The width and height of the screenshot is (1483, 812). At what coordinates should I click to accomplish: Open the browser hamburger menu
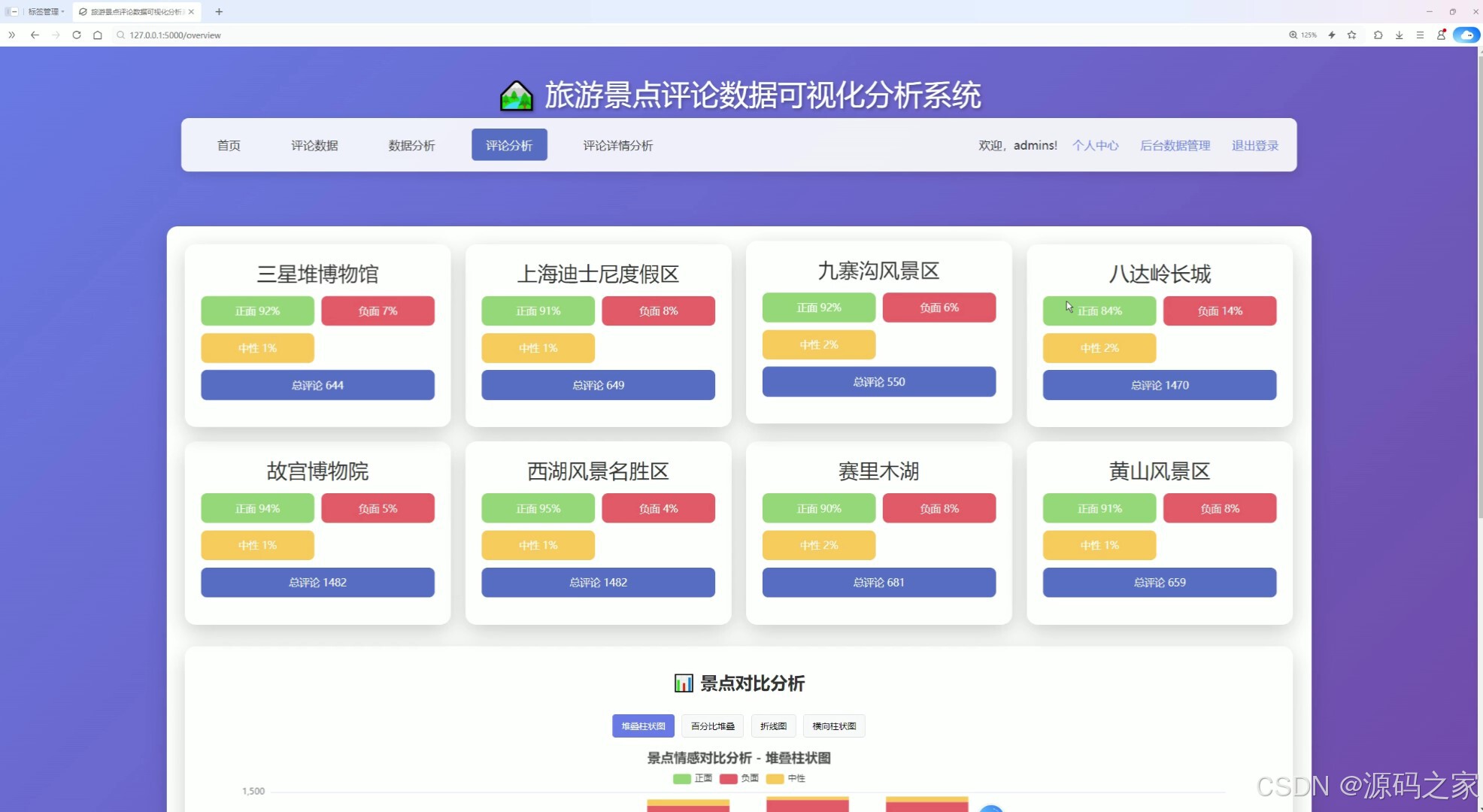coord(1420,35)
